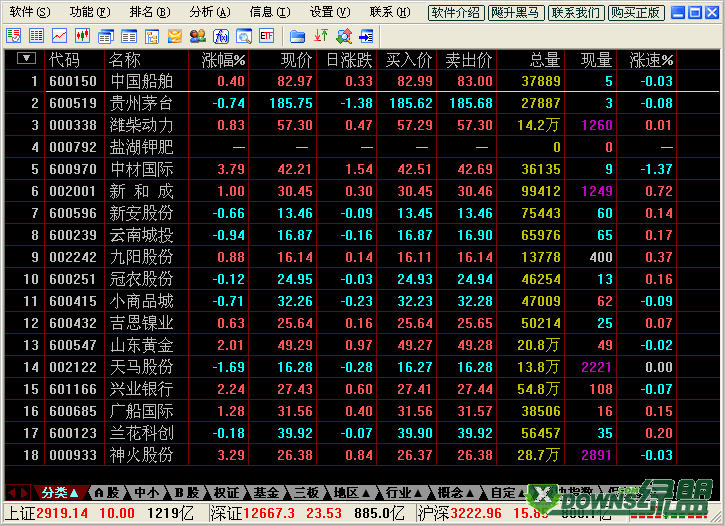Select the 潍柴动力 stock name
This screenshot has width=725, height=526.
(x=141, y=125)
